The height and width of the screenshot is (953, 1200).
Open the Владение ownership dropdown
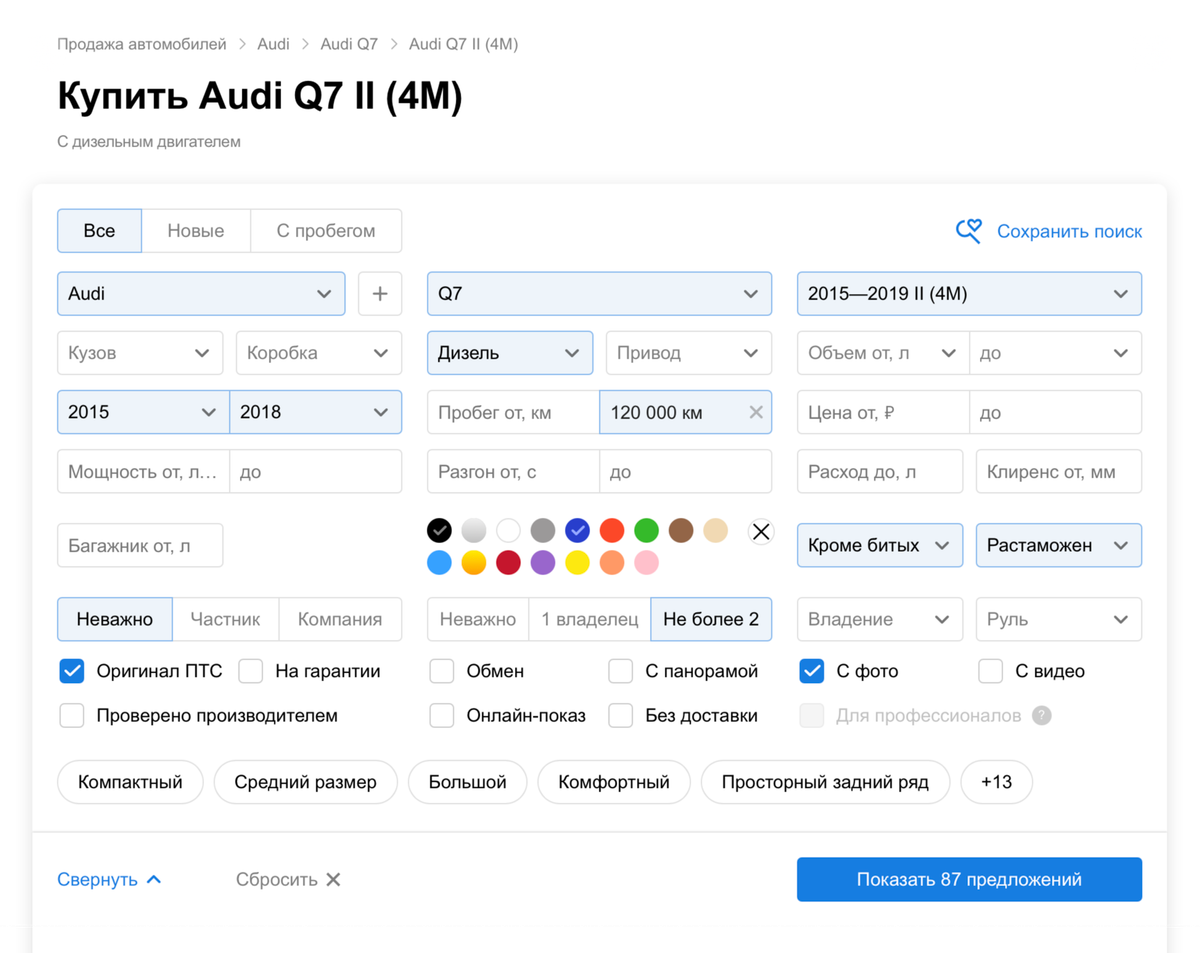click(880, 620)
